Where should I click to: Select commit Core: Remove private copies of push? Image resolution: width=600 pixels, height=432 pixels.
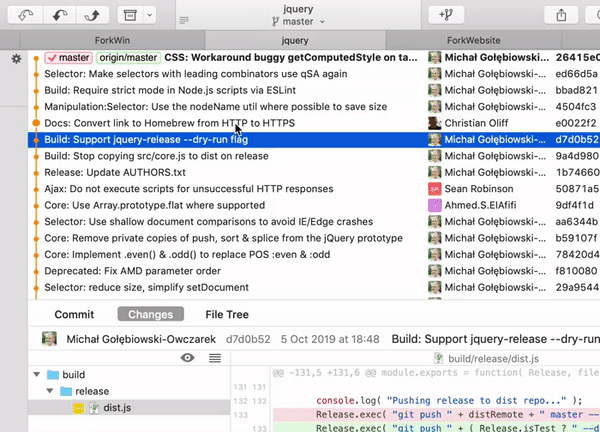coord(314,238)
